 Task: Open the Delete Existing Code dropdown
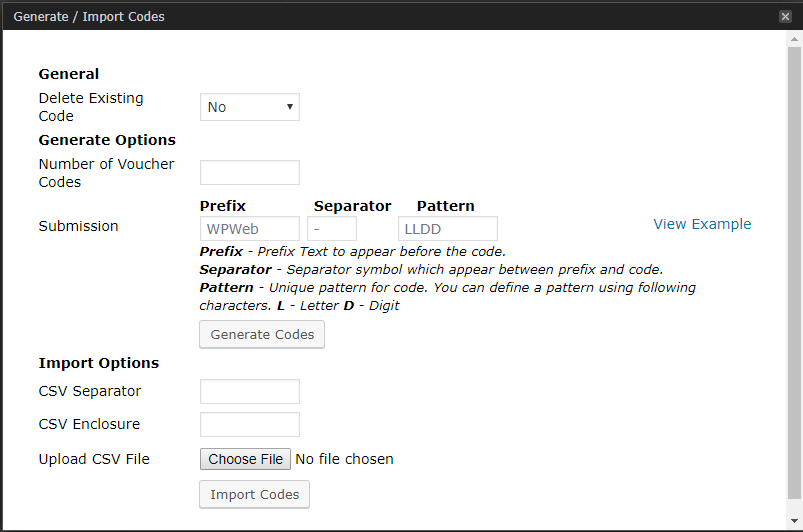250,107
